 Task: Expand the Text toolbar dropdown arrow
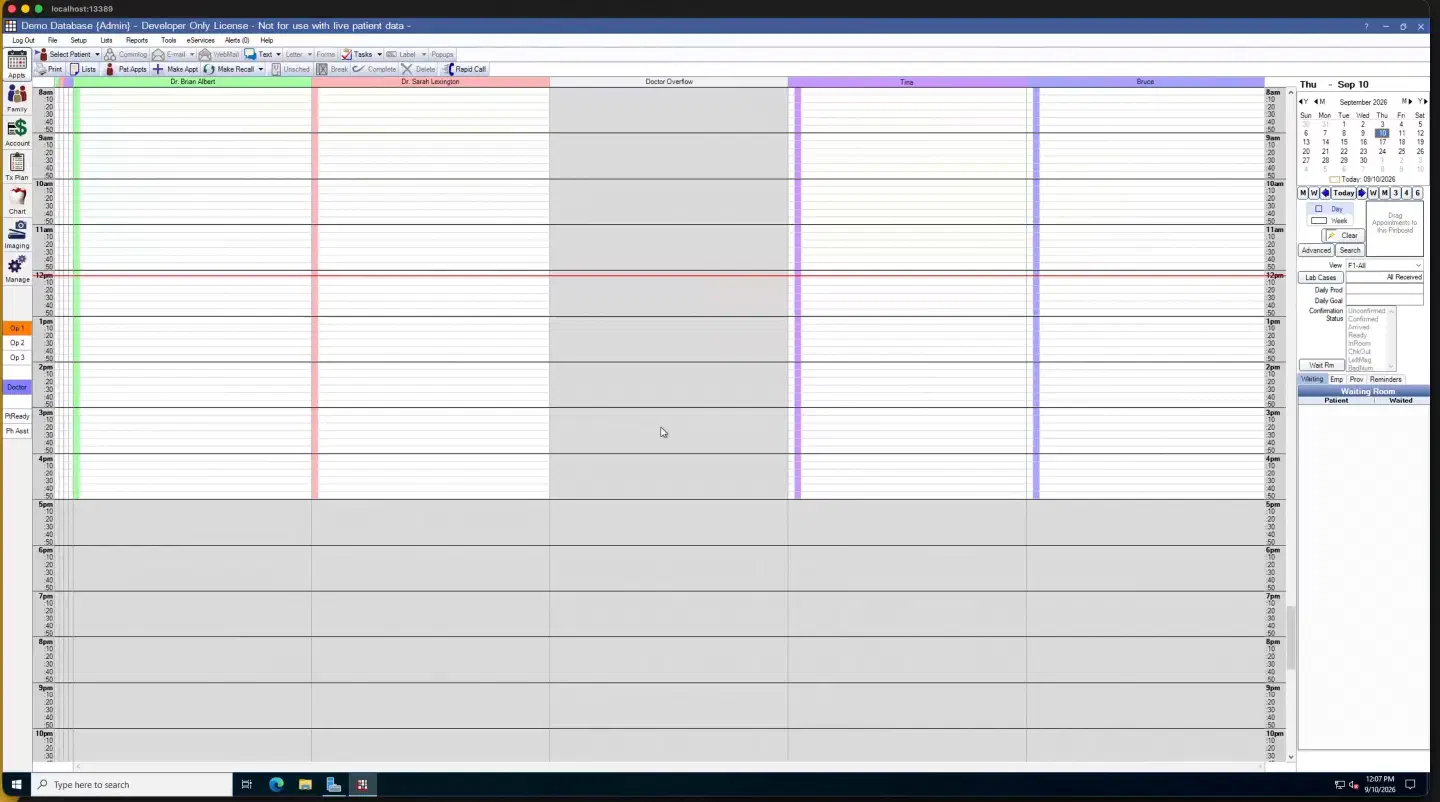point(279,54)
